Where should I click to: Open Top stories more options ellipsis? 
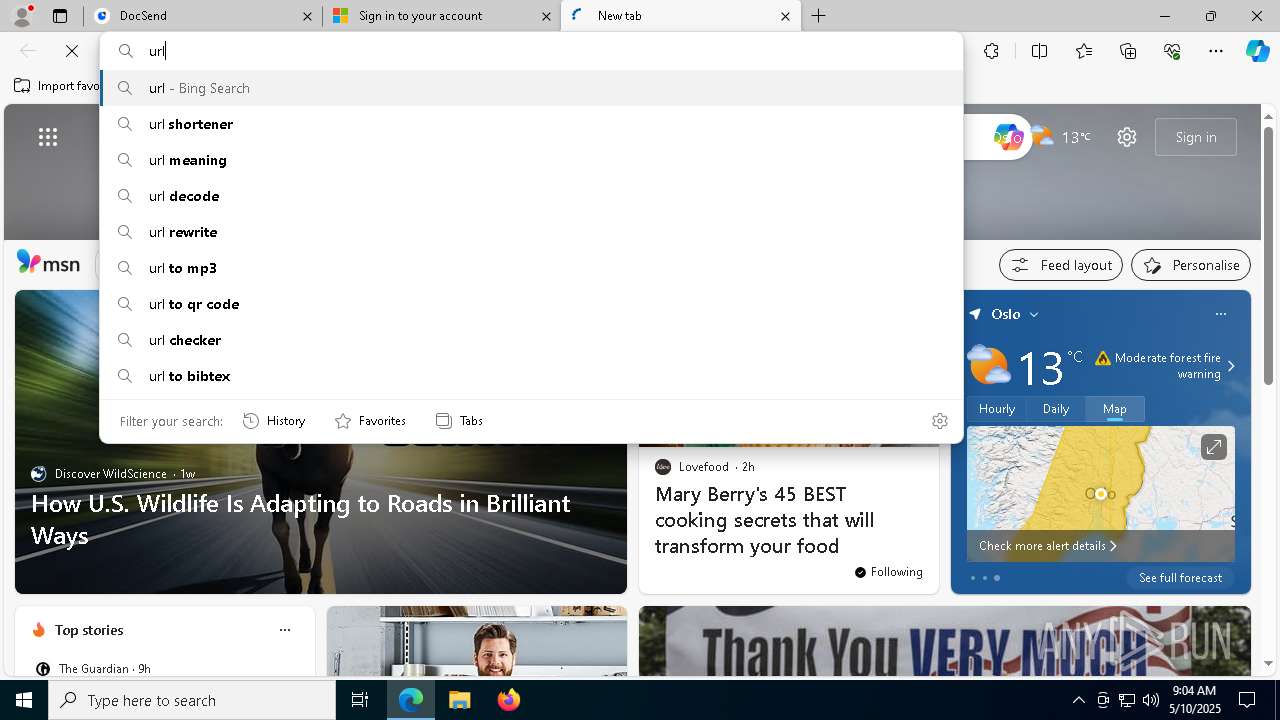tap(285, 630)
